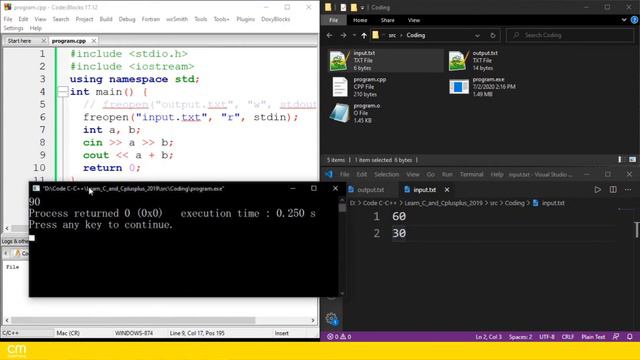Click horizontal scrollbar at bottom of Code::Blocks
Screen dimensions: 640x360
point(133,320)
